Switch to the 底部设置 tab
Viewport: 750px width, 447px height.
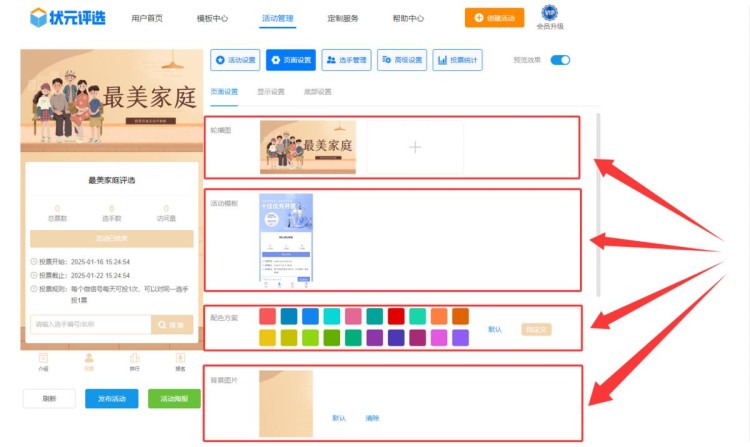click(x=317, y=92)
